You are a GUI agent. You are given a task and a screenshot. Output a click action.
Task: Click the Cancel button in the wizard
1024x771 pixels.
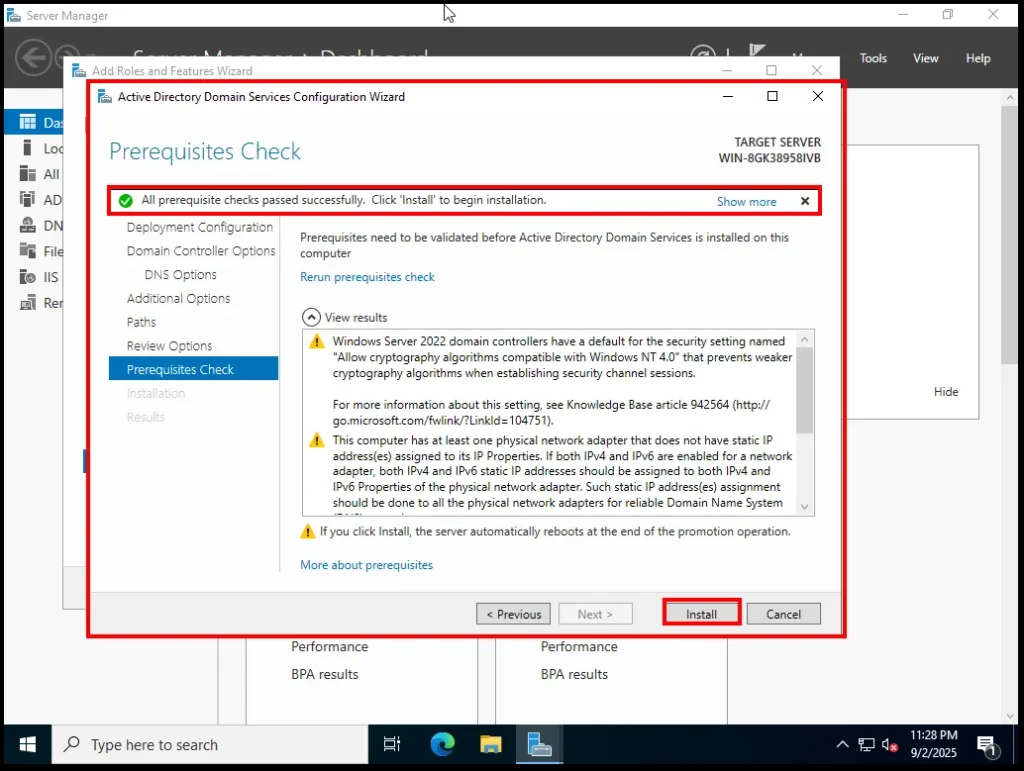click(x=783, y=614)
